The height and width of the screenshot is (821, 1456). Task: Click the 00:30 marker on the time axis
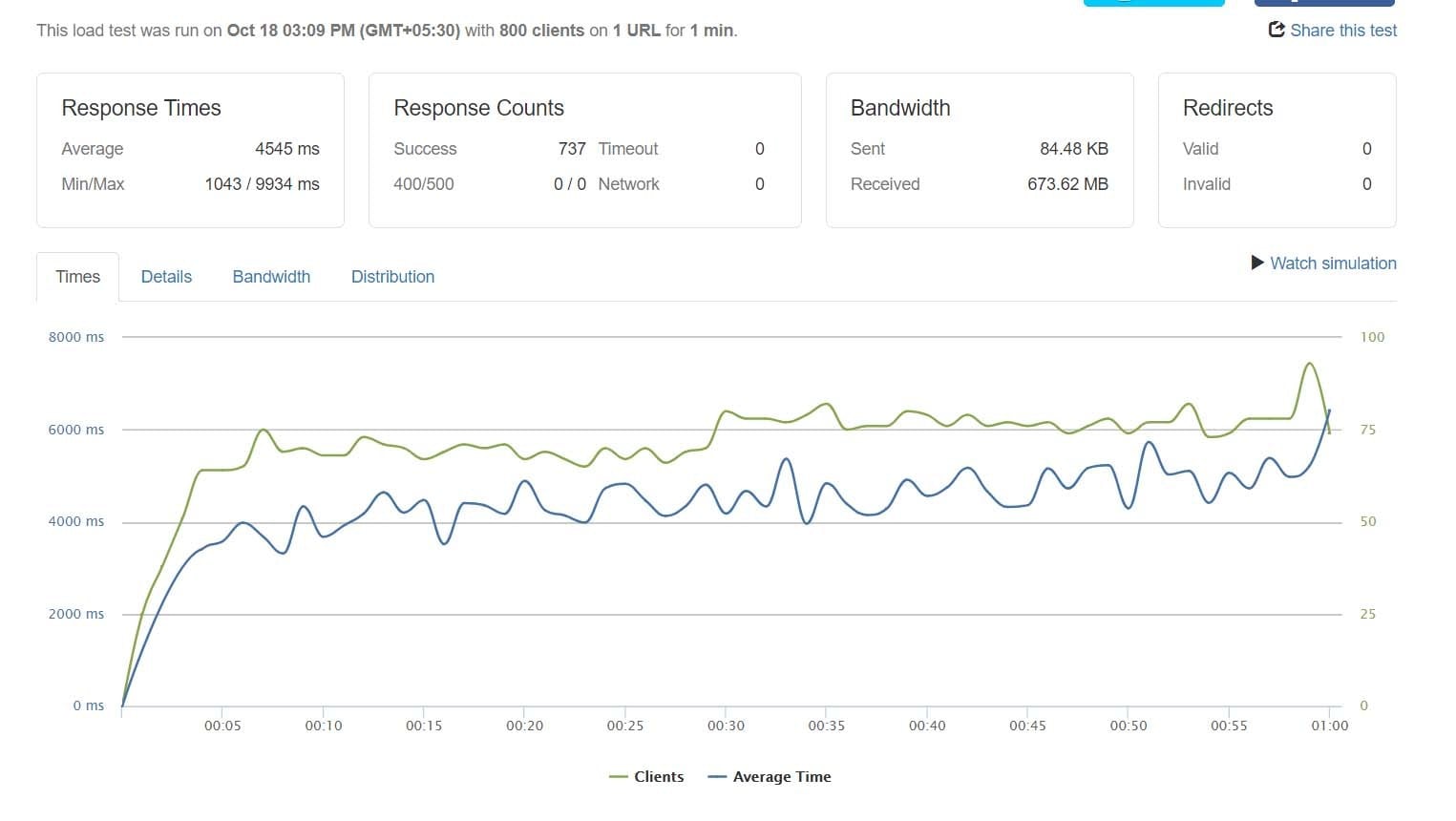tap(726, 726)
